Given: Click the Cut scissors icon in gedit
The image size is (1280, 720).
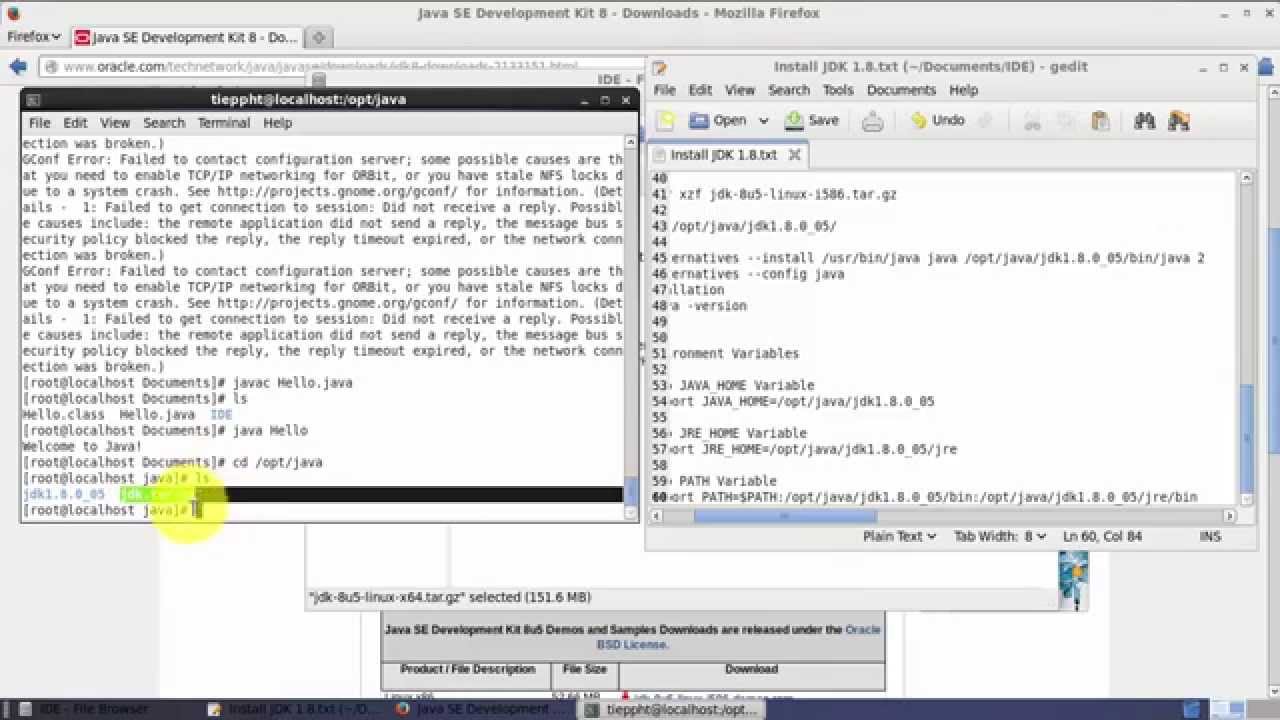Looking at the screenshot, I should 1032,121.
